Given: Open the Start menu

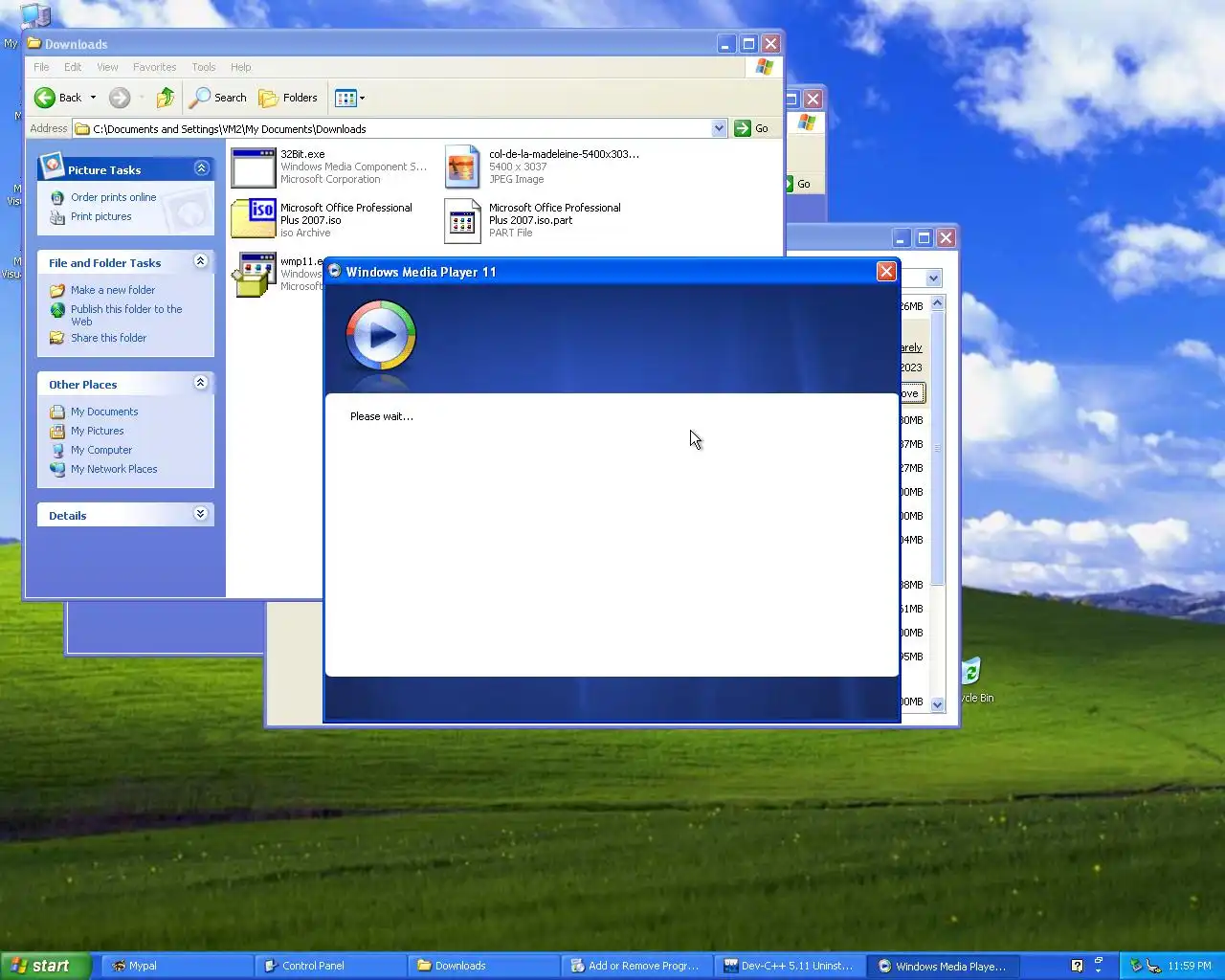Looking at the screenshot, I should click(45, 966).
